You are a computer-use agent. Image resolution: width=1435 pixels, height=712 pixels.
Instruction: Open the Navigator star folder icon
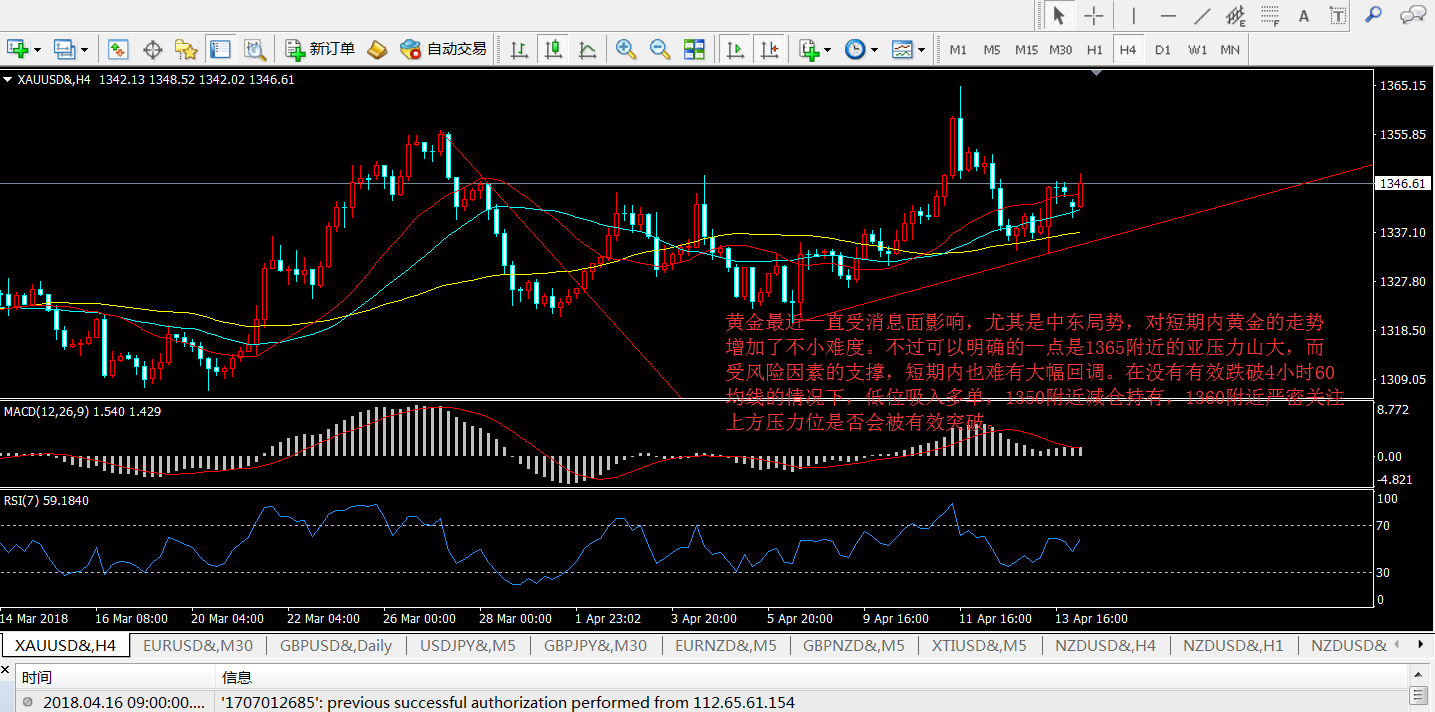pyautogui.click(x=185, y=49)
